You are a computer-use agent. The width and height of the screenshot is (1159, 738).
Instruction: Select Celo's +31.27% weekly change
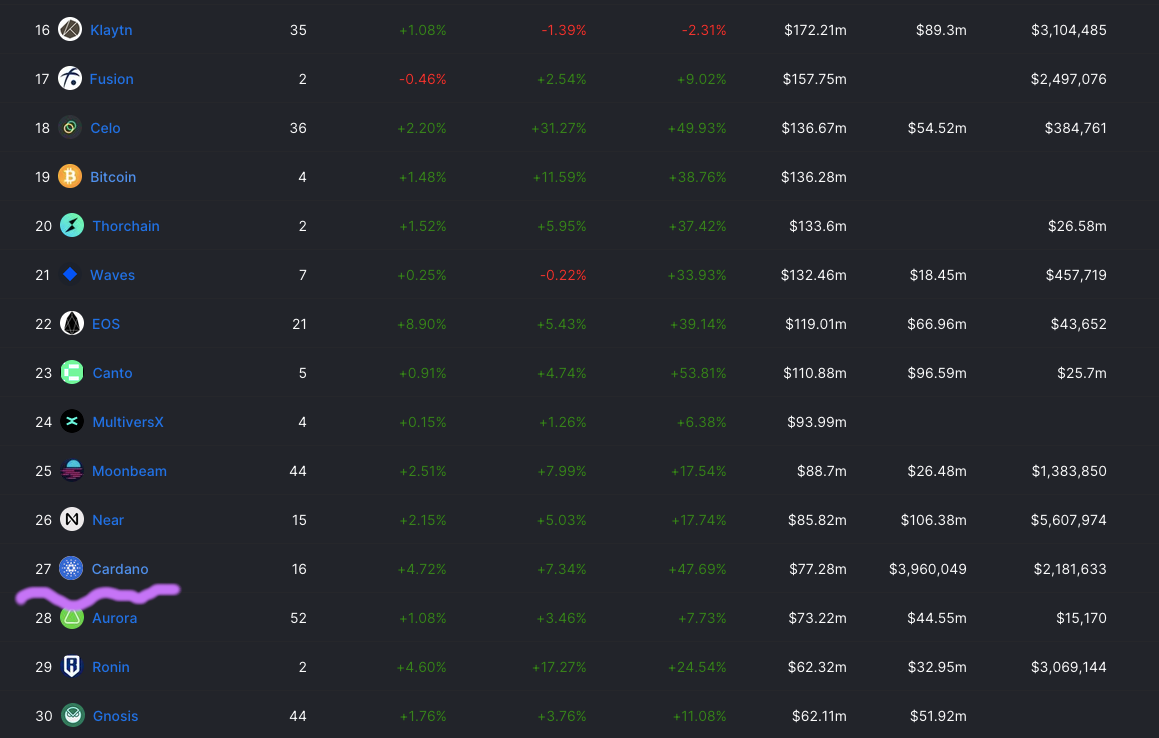pyautogui.click(x=559, y=128)
